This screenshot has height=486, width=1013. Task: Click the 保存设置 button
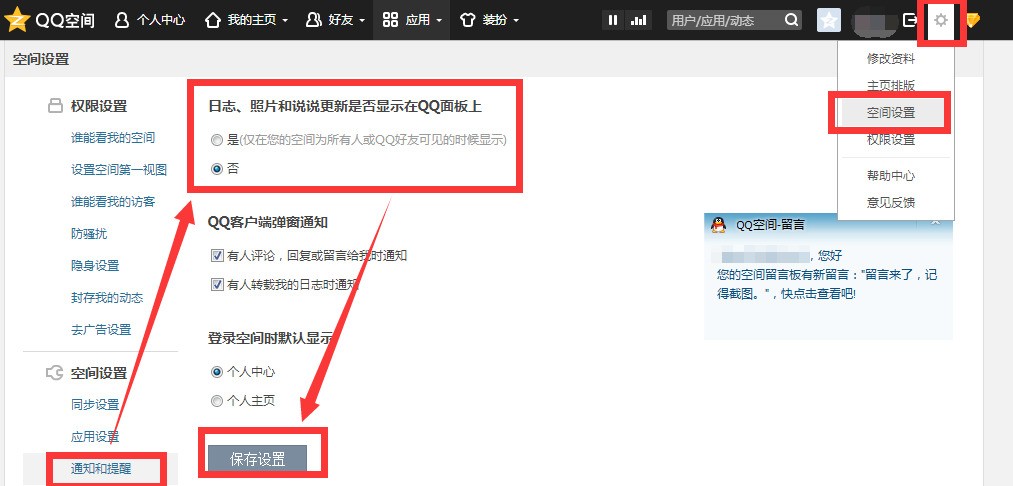point(257,459)
